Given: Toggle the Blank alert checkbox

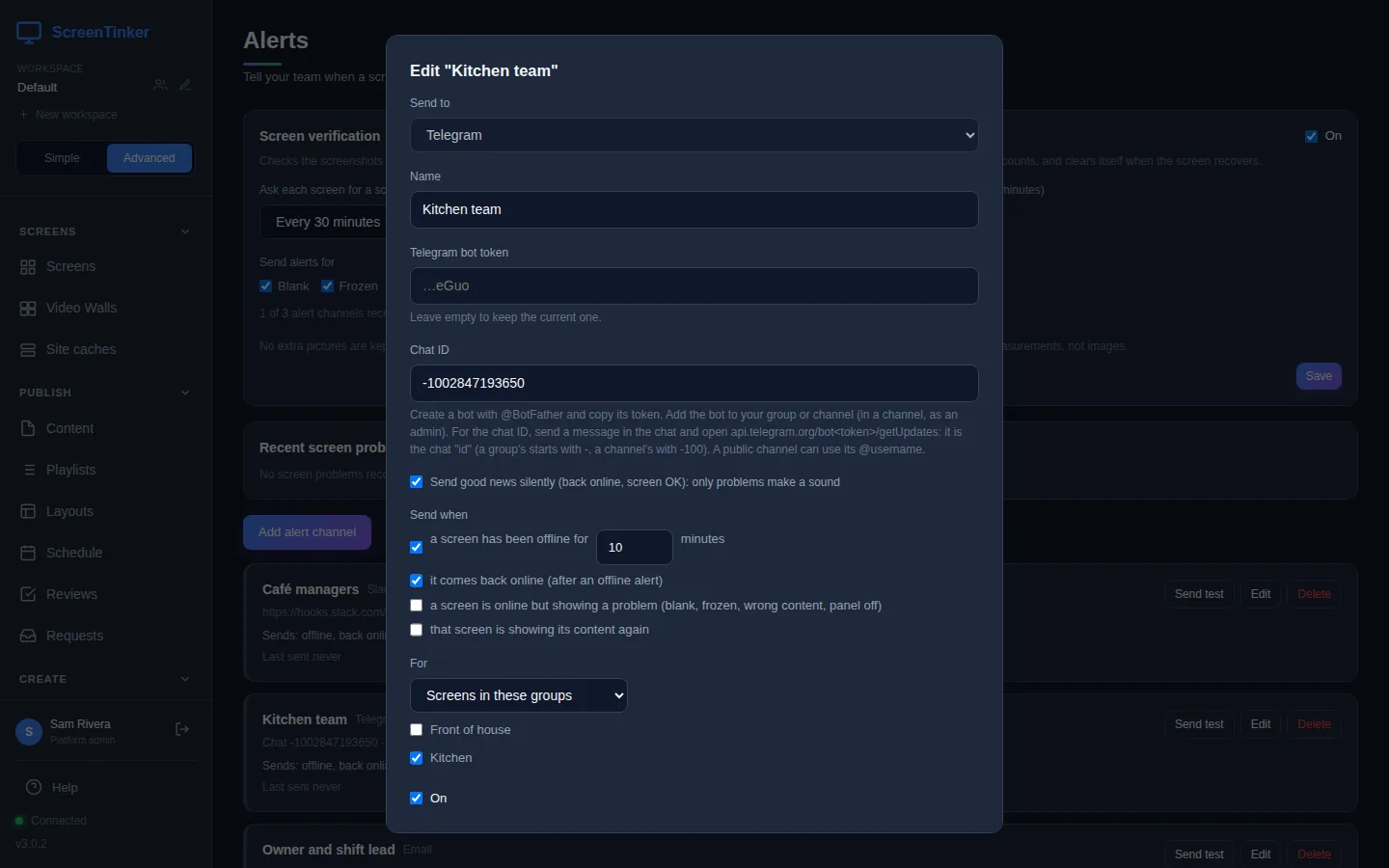Looking at the screenshot, I should point(266,286).
